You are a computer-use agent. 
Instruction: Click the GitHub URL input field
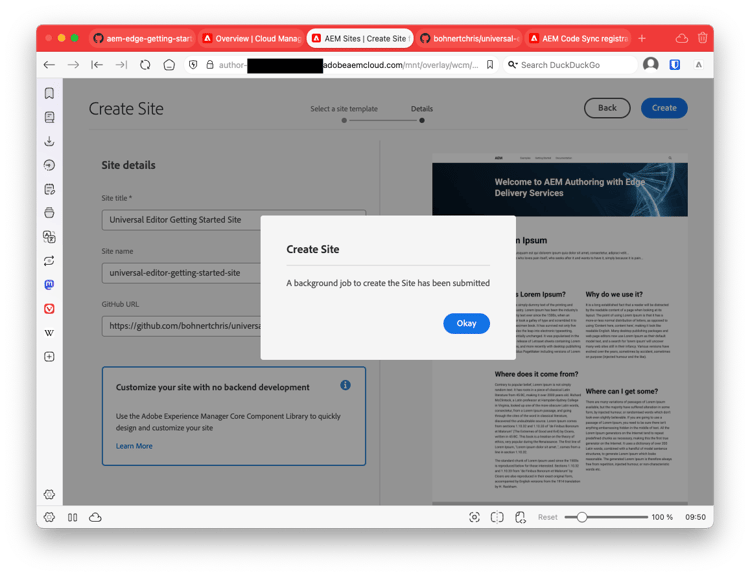(233, 326)
